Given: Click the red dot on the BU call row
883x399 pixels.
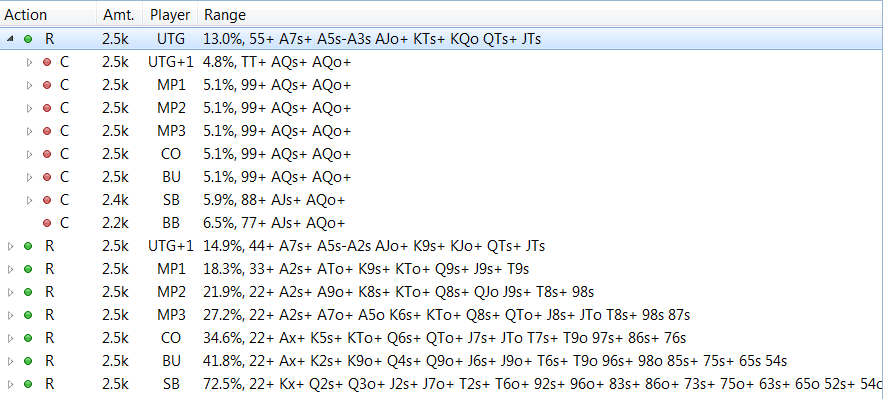Looking at the screenshot, I should [47, 177].
